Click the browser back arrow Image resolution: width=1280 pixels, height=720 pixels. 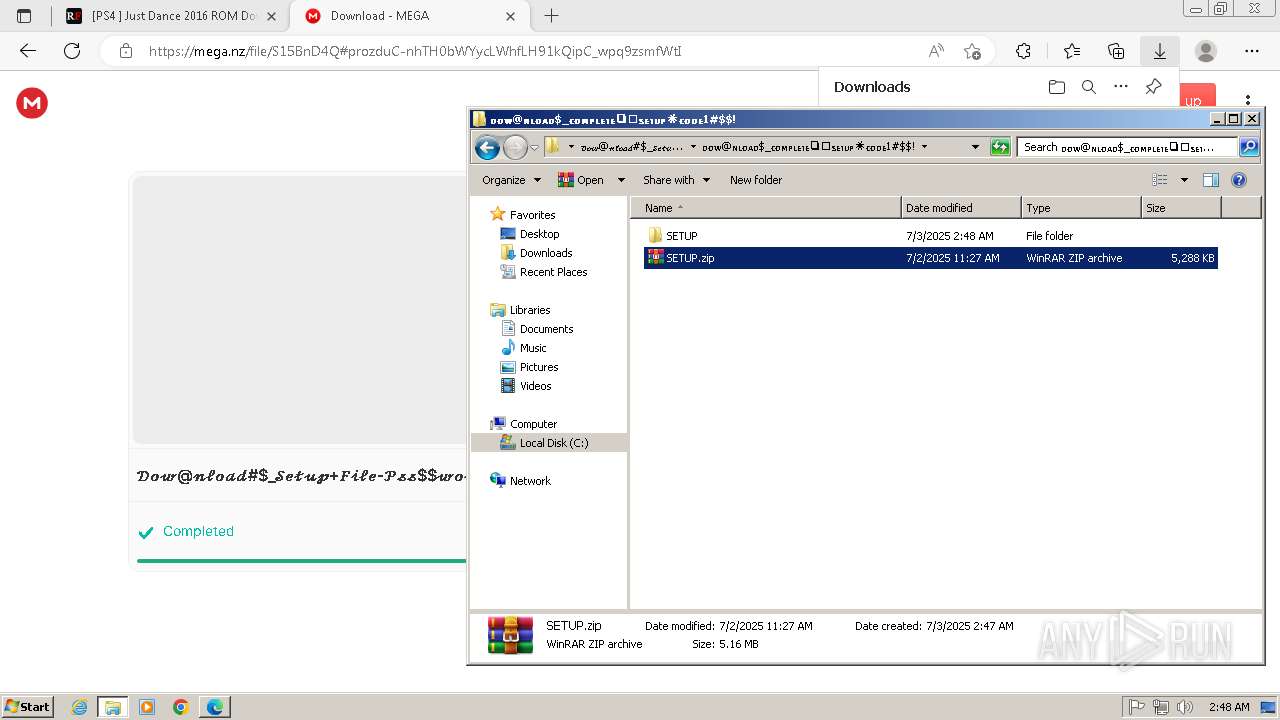28,51
